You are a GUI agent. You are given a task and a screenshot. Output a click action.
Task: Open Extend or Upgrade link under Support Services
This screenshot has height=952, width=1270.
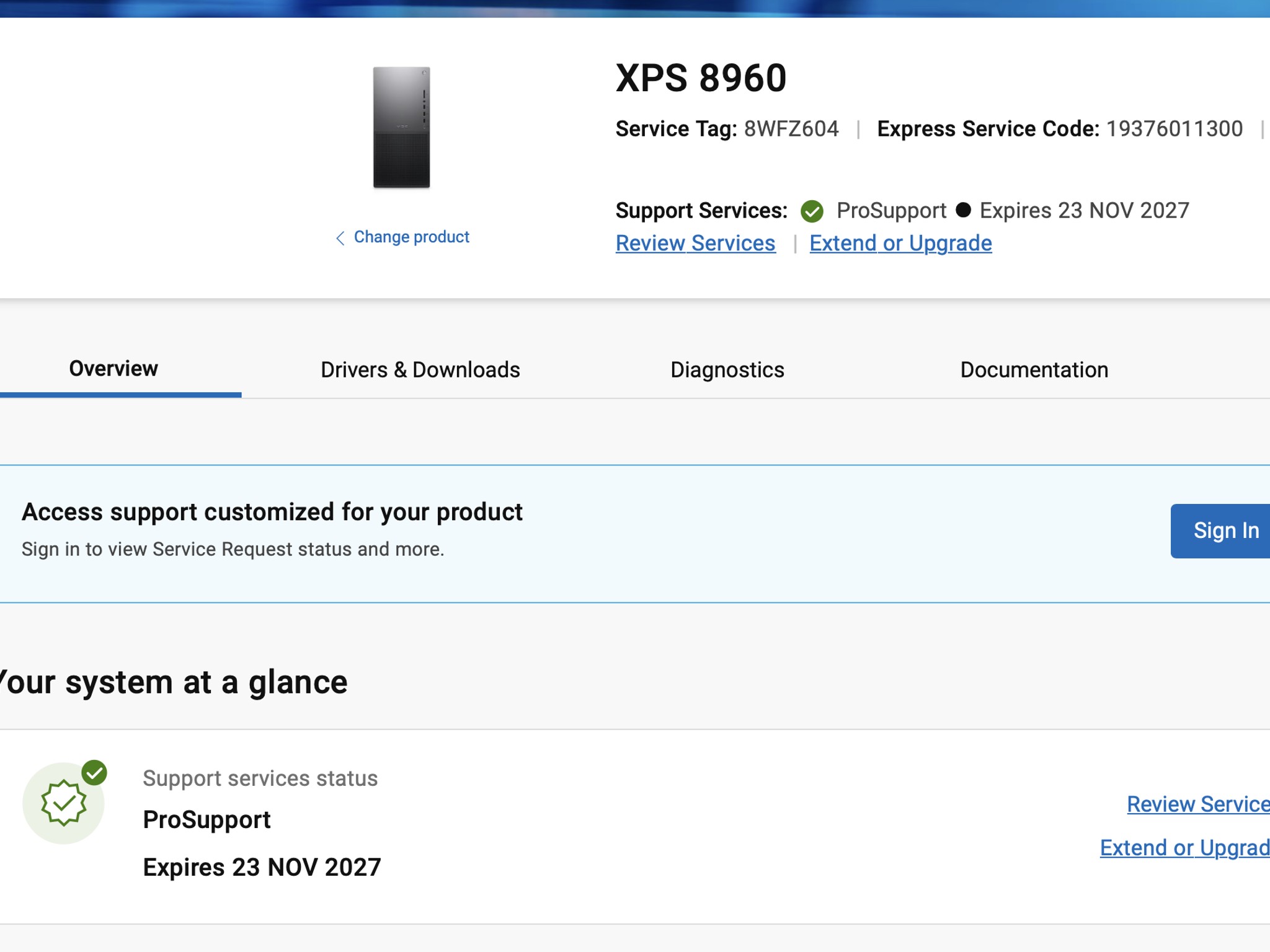click(900, 243)
